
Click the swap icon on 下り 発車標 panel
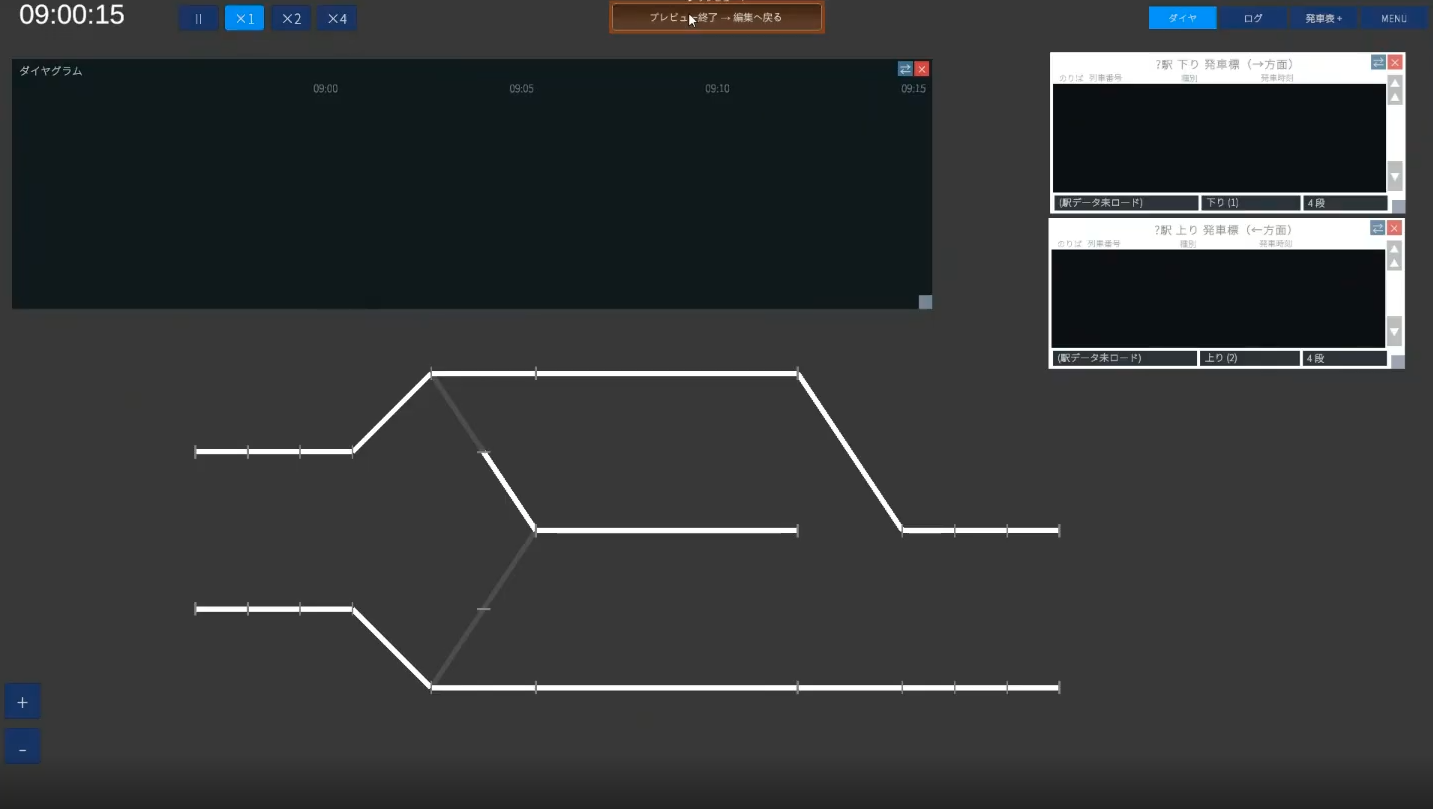[1378, 62]
